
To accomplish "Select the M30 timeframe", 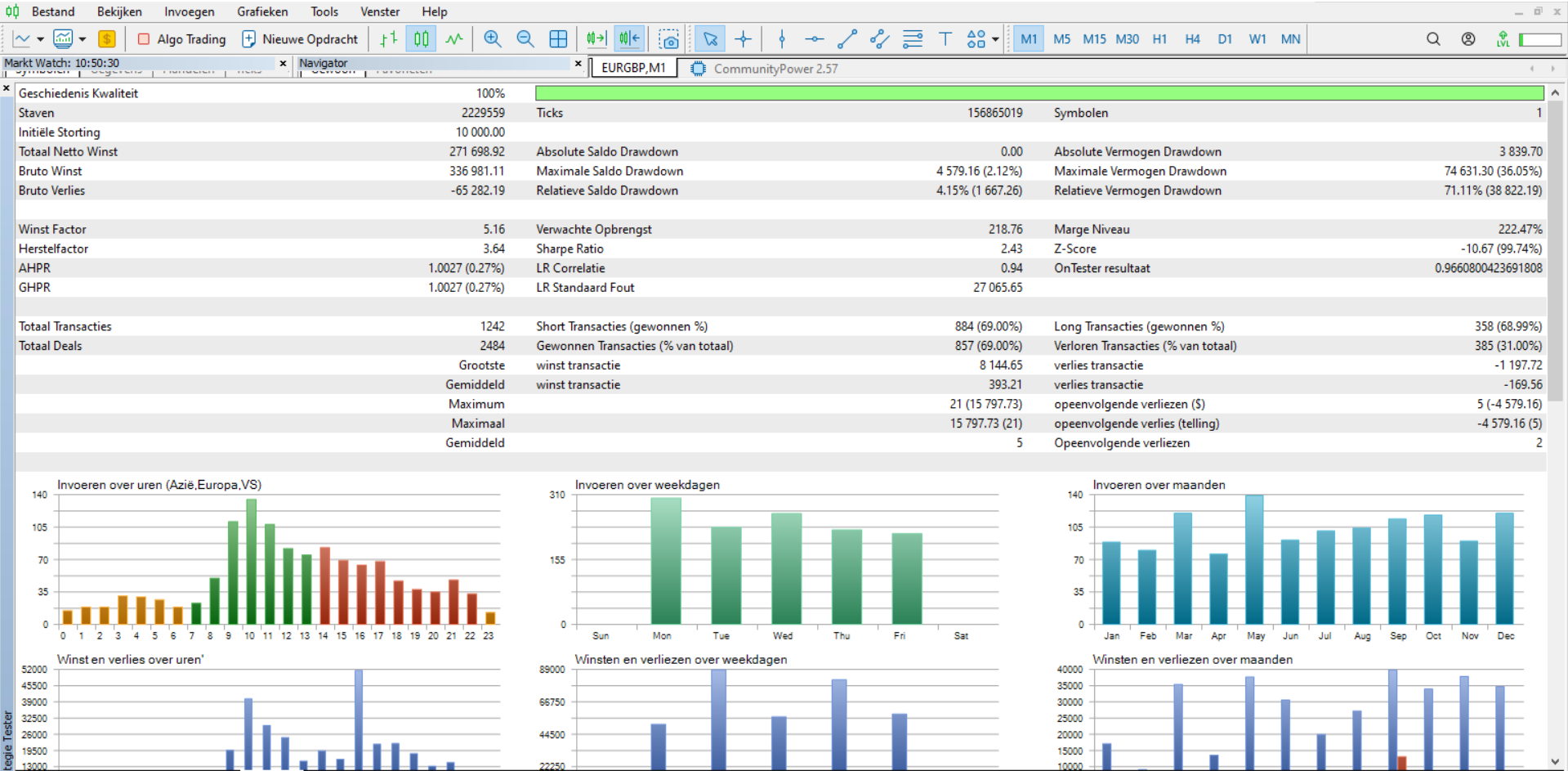I will point(1127,38).
